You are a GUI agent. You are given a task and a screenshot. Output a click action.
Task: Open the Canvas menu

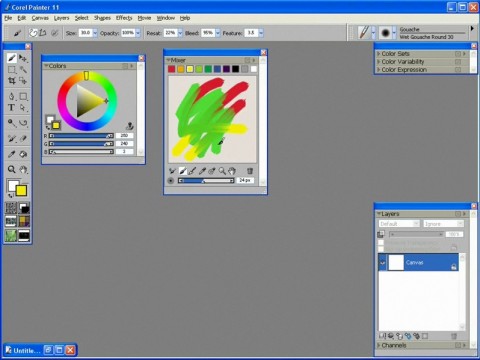coord(40,18)
